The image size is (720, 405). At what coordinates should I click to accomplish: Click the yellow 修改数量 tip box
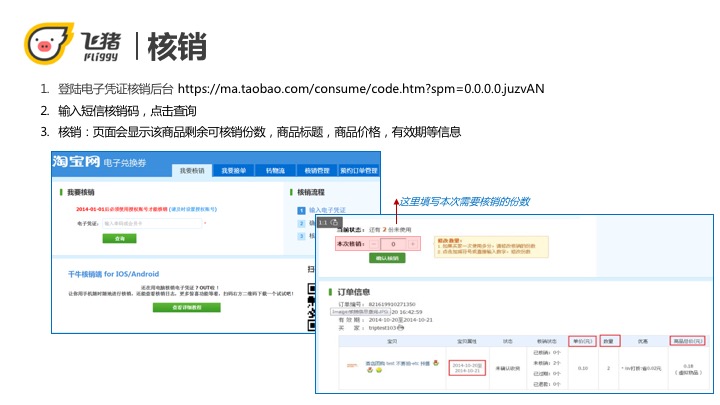[491, 247]
